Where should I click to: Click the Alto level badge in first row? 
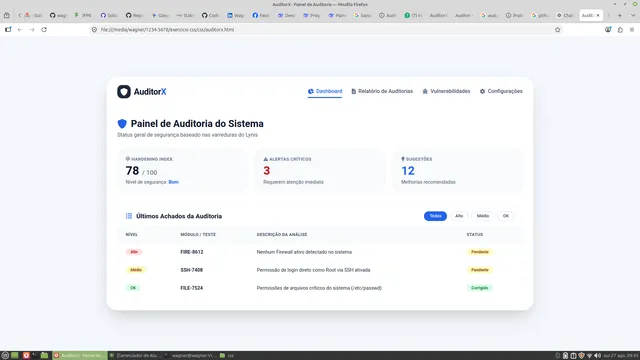[134, 252]
